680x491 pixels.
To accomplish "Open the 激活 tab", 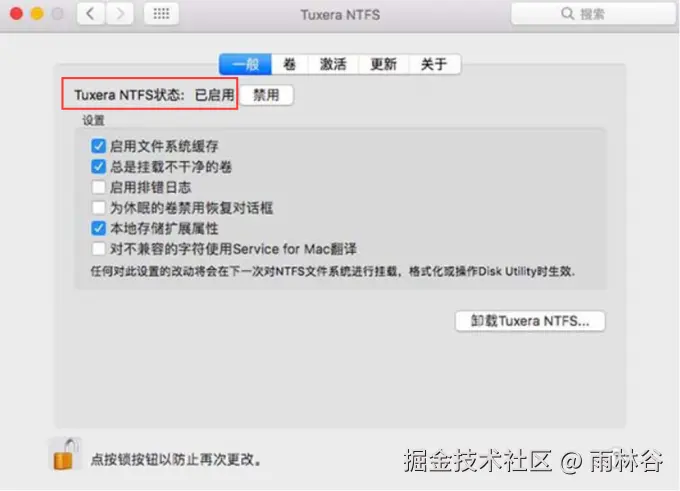I will [333, 64].
